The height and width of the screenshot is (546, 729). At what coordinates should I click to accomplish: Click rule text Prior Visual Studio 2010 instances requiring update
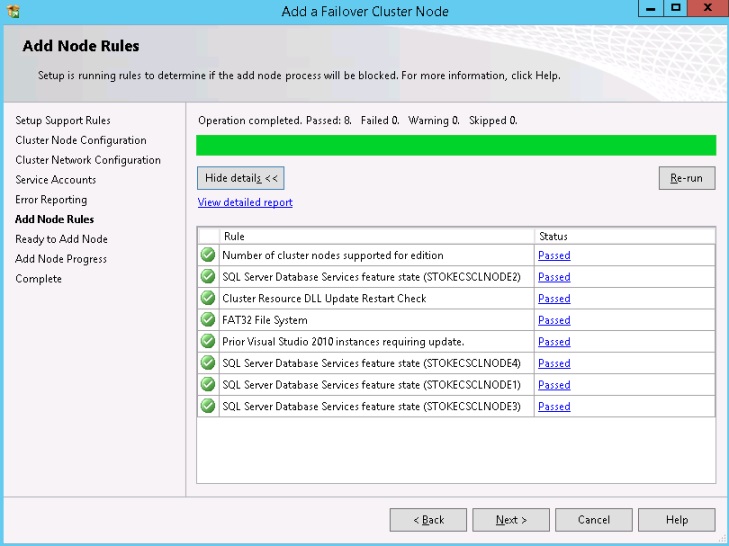tap(343, 342)
